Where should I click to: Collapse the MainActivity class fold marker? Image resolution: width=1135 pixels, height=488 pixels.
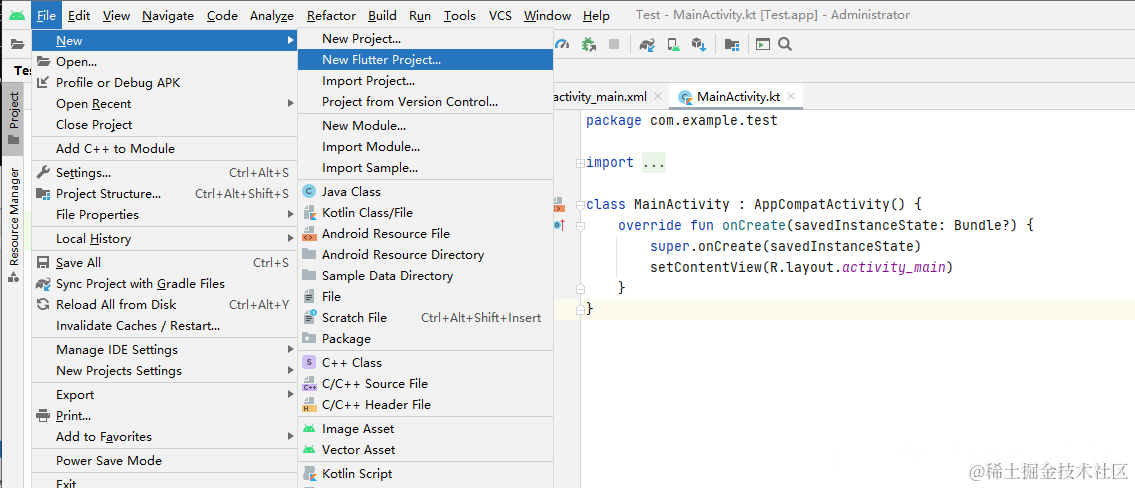[580, 205]
